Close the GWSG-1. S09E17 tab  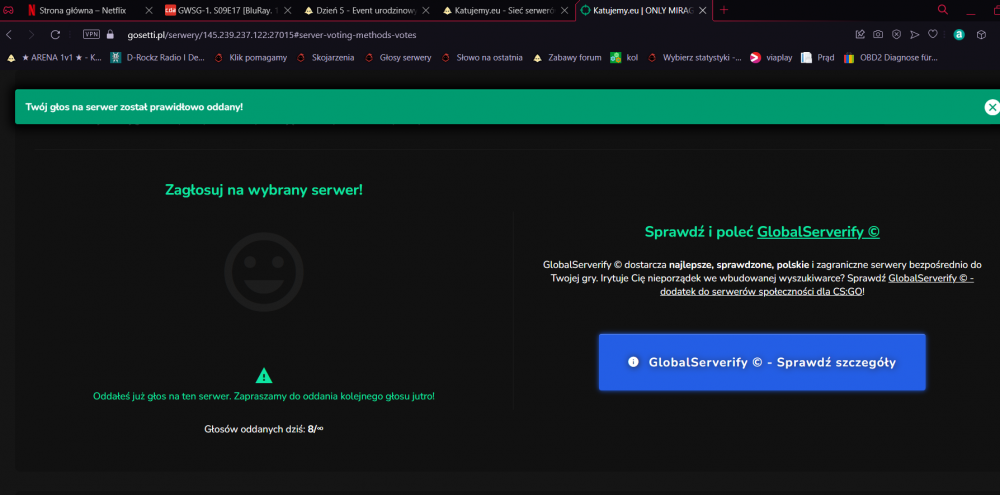point(287,11)
